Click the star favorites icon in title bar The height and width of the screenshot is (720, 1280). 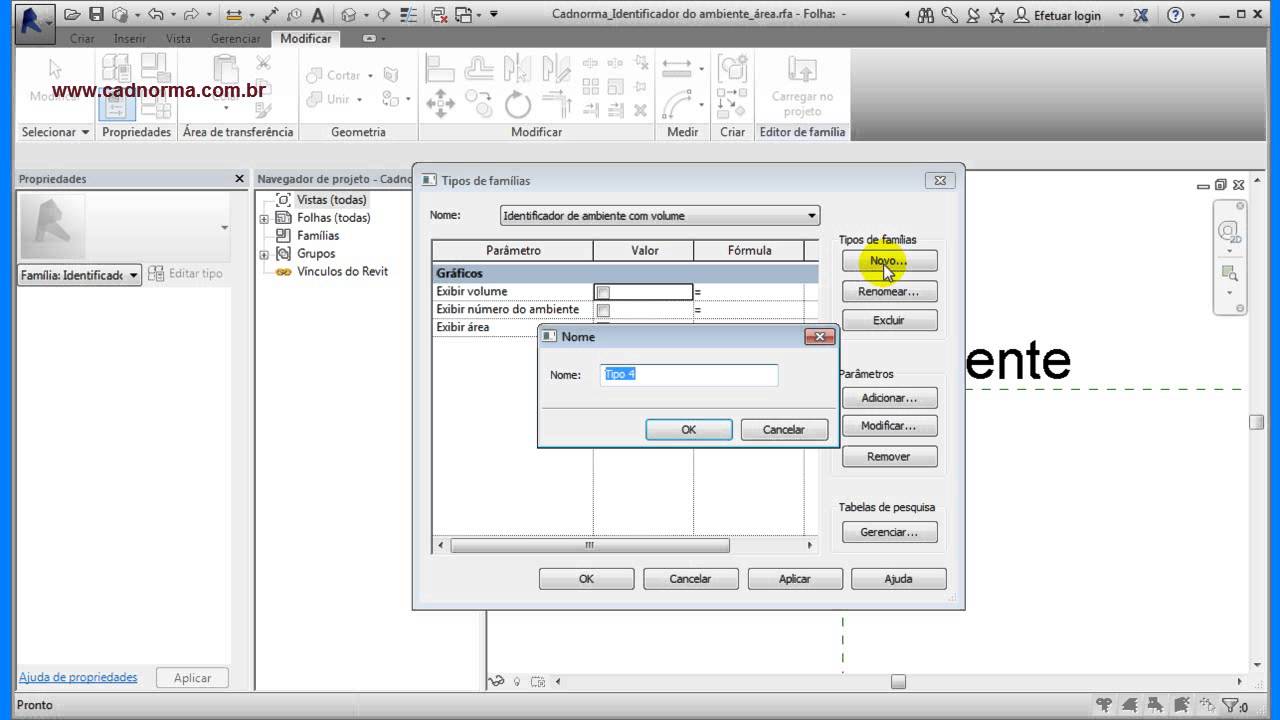997,15
